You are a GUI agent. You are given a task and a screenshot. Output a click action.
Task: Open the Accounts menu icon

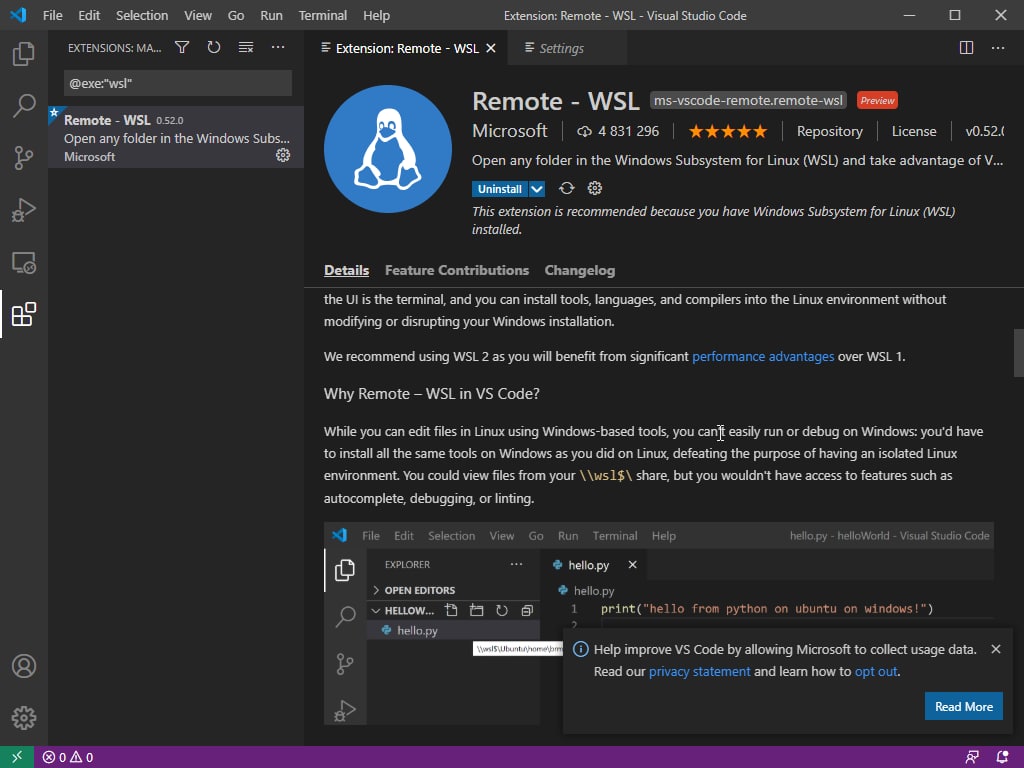[x=24, y=666]
